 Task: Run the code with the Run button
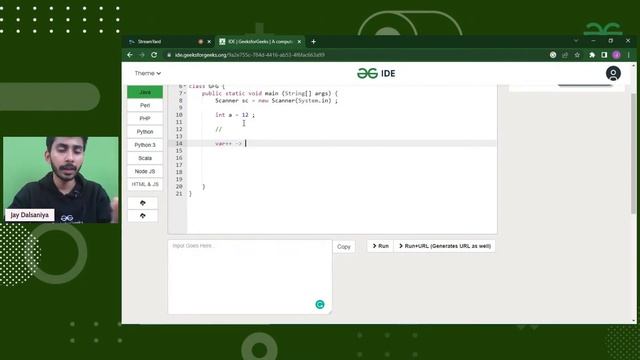380,246
